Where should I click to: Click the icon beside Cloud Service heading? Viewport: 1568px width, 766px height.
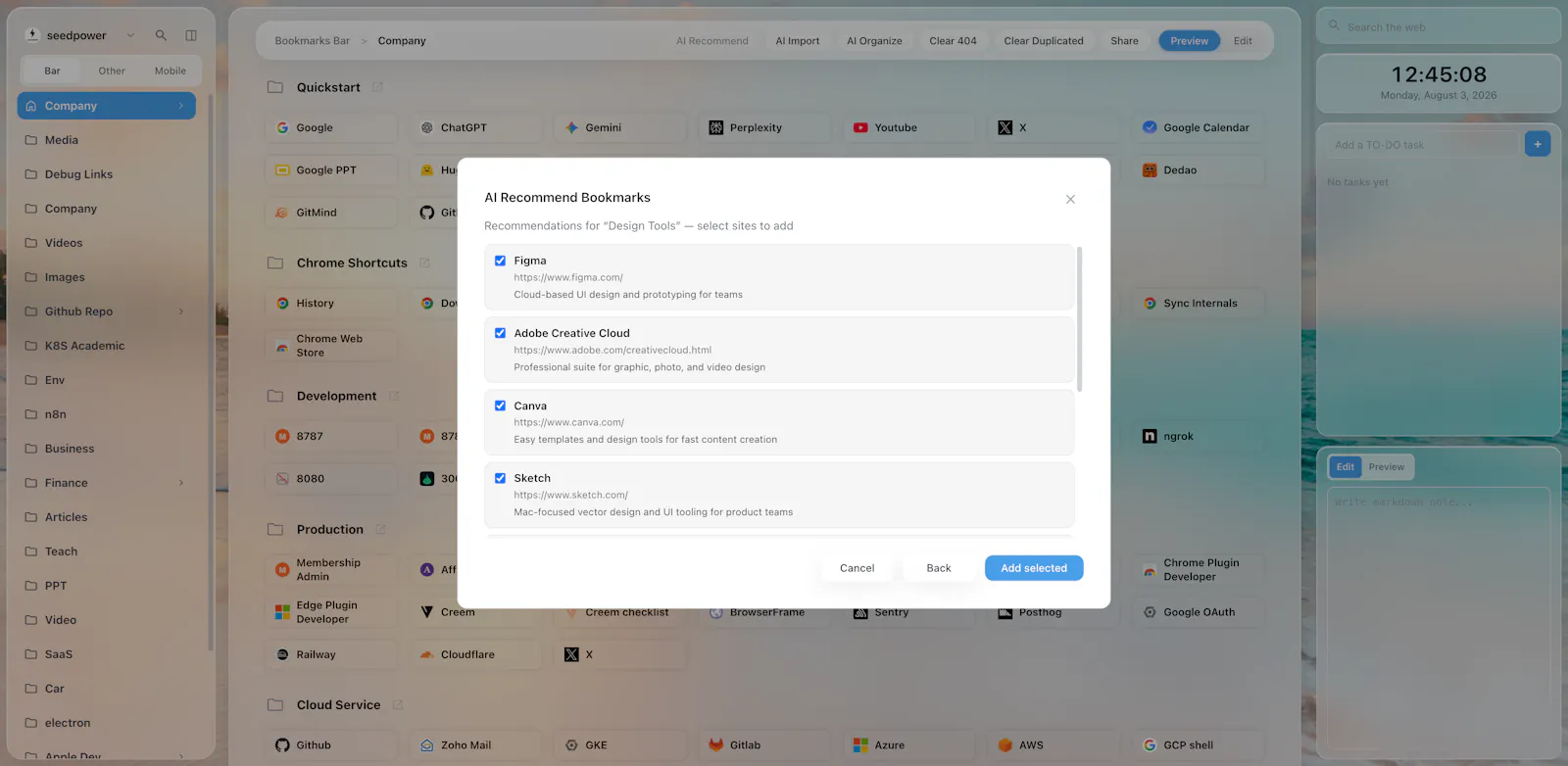[x=398, y=704]
